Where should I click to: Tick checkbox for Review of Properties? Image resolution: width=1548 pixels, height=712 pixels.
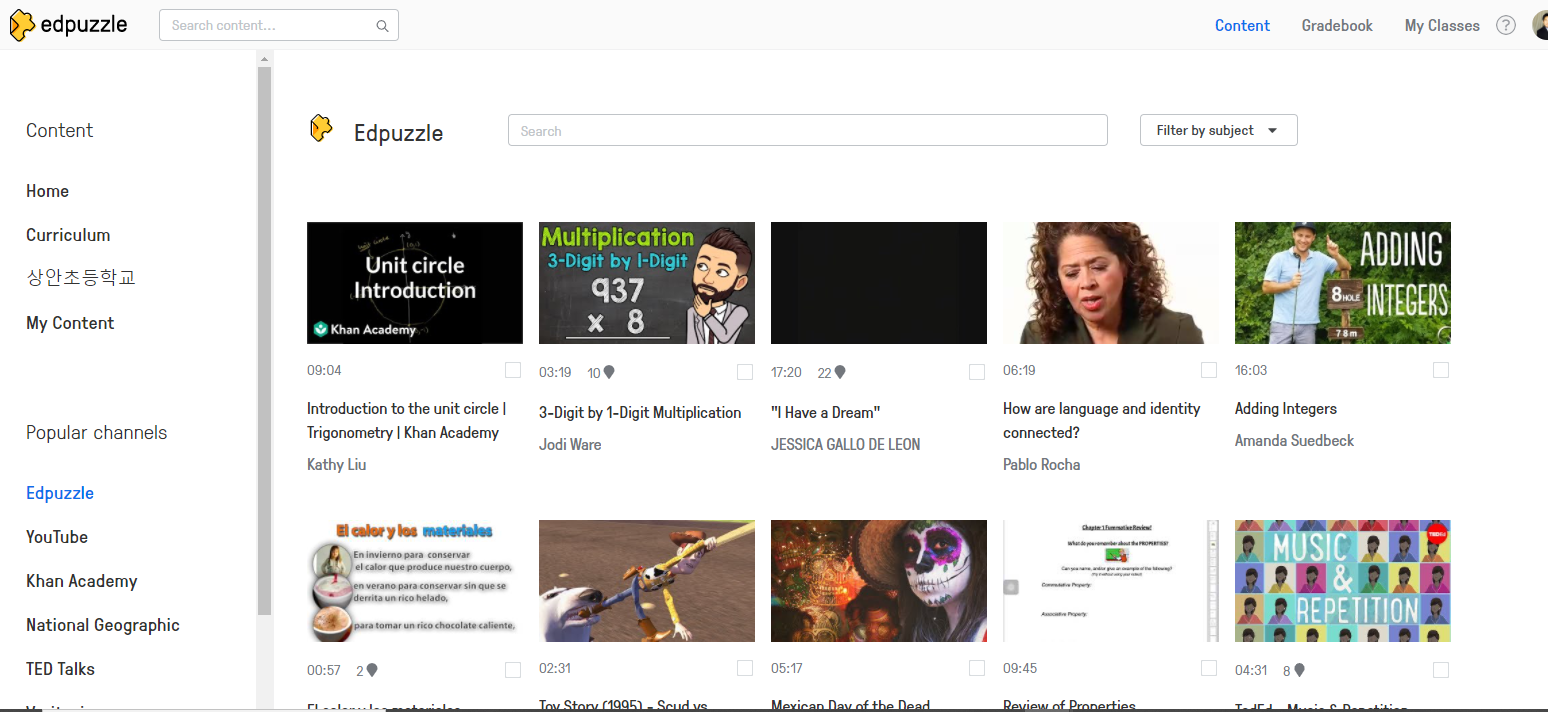(1209, 668)
